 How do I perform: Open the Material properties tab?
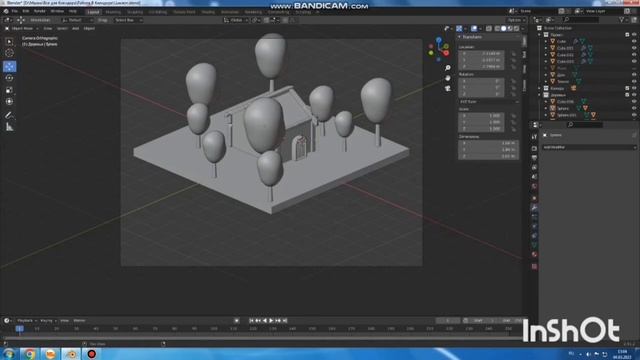coord(534,255)
